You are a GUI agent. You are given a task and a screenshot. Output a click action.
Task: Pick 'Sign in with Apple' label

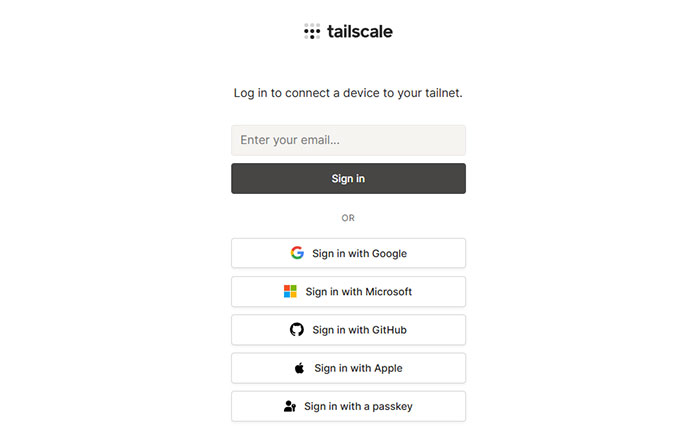point(358,368)
